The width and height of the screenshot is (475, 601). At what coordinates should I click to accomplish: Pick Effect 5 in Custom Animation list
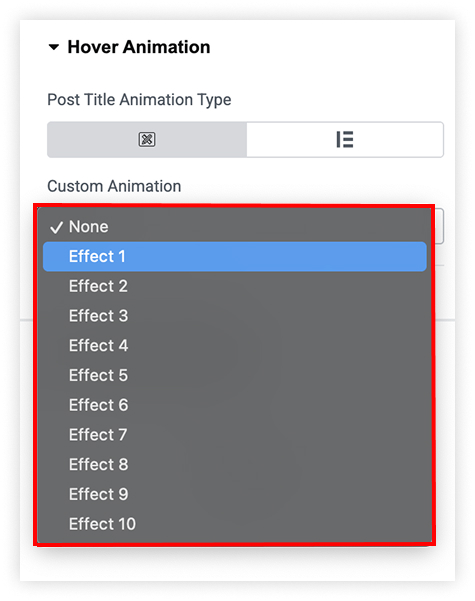tap(235, 375)
